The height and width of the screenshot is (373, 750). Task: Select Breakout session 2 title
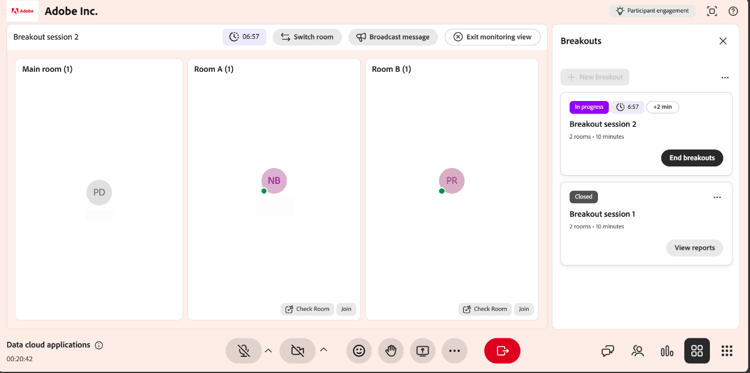pyautogui.click(x=603, y=124)
